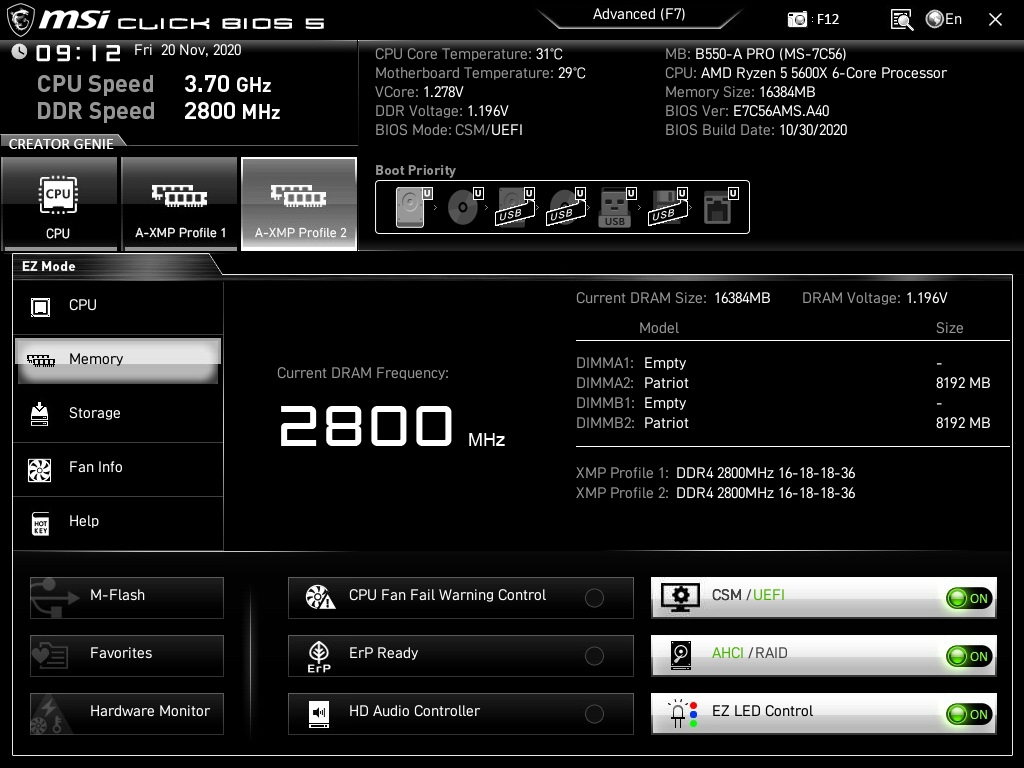Click DIMMB2 Patriot memory row
The image size is (1024, 768).
coord(783,423)
